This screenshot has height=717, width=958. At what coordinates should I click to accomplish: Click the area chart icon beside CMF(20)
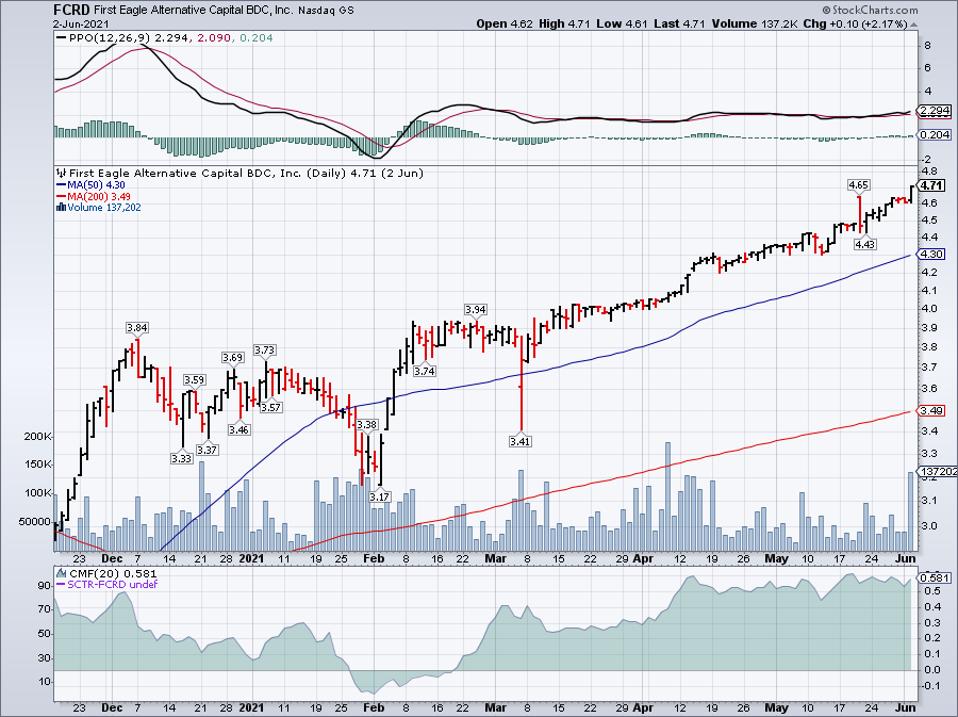(61, 573)
